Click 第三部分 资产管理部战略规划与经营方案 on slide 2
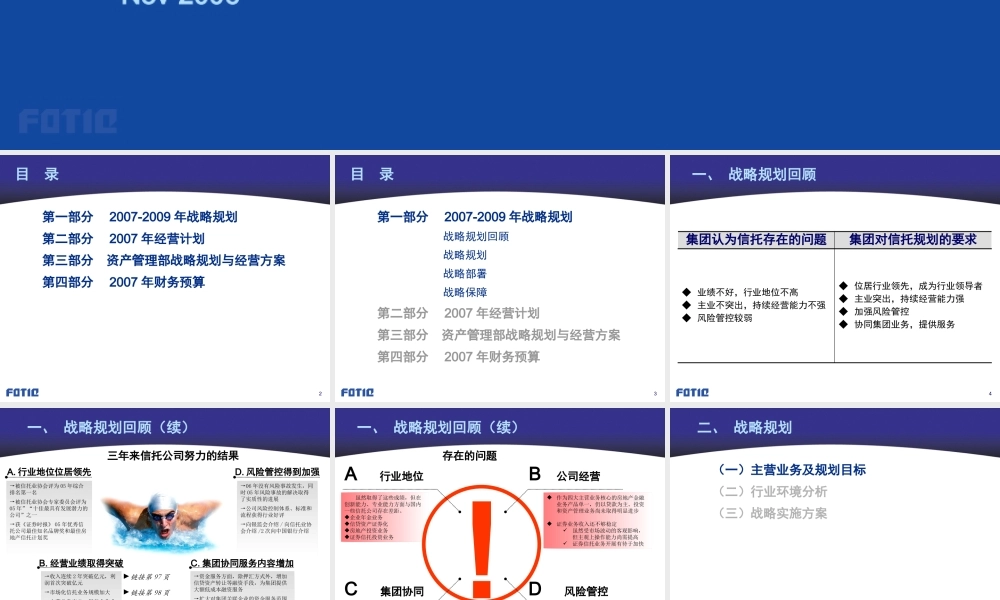1000x600 pixels. point(164,260)
